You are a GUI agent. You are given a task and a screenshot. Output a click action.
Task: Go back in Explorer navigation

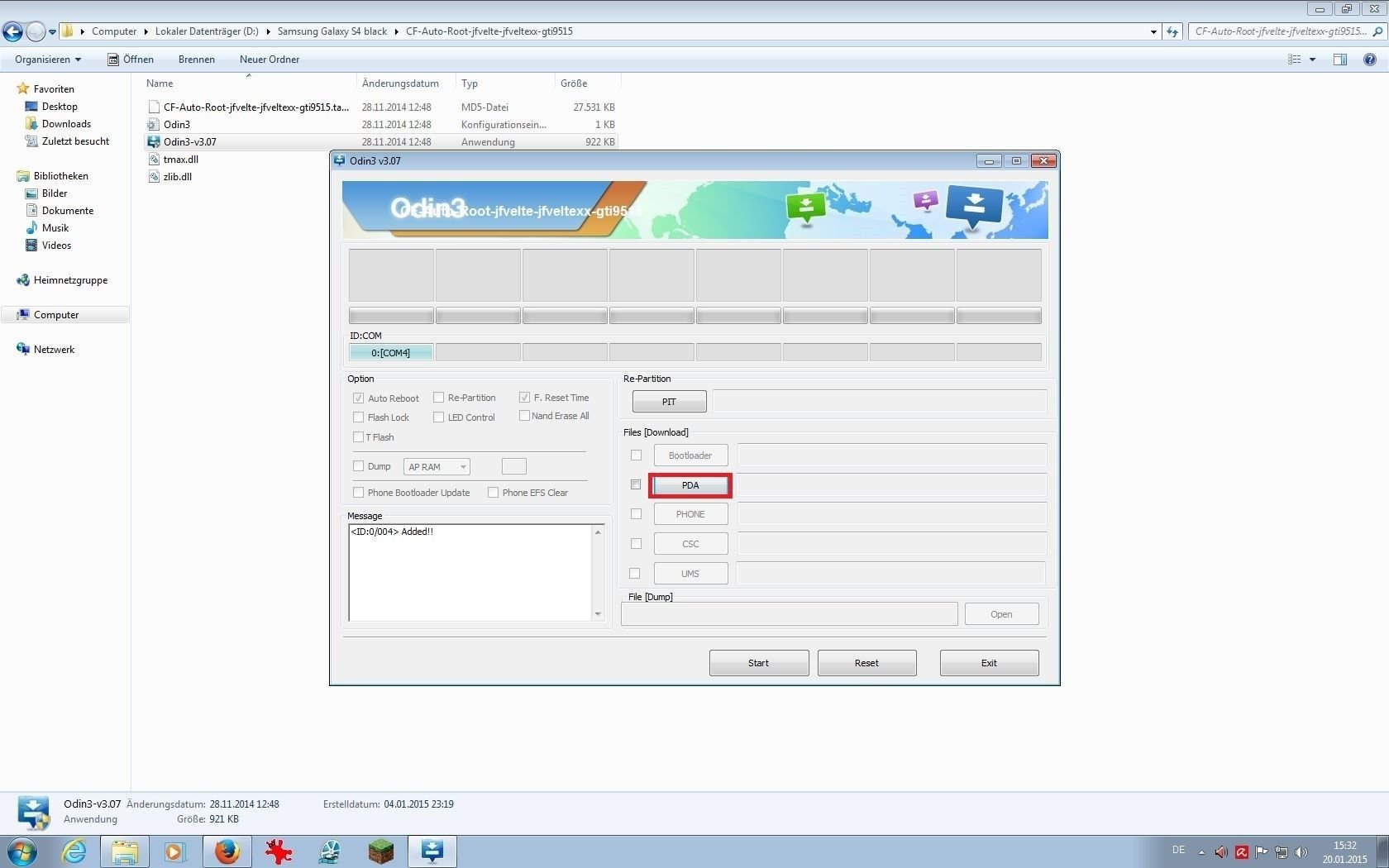12,31
